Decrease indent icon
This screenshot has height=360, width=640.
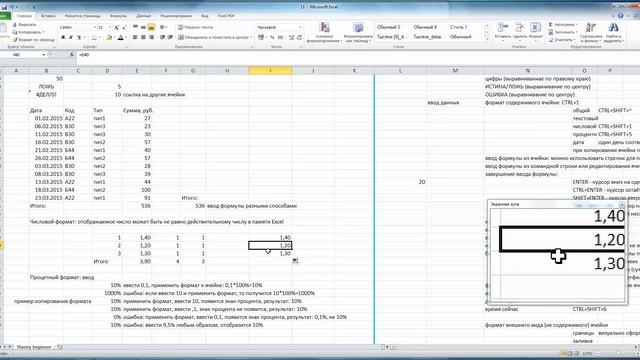pos(162,37)
